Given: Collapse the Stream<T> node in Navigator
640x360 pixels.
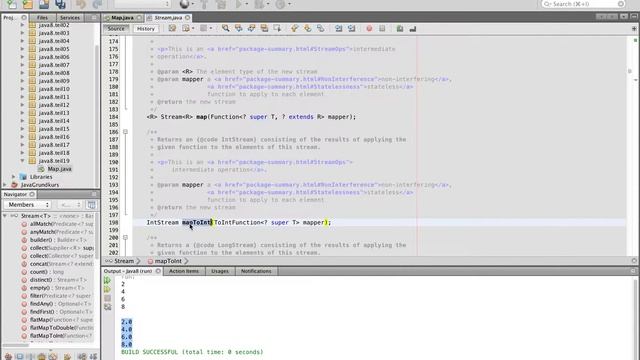Looking at the screenshot, I should (x=5, y=216).
